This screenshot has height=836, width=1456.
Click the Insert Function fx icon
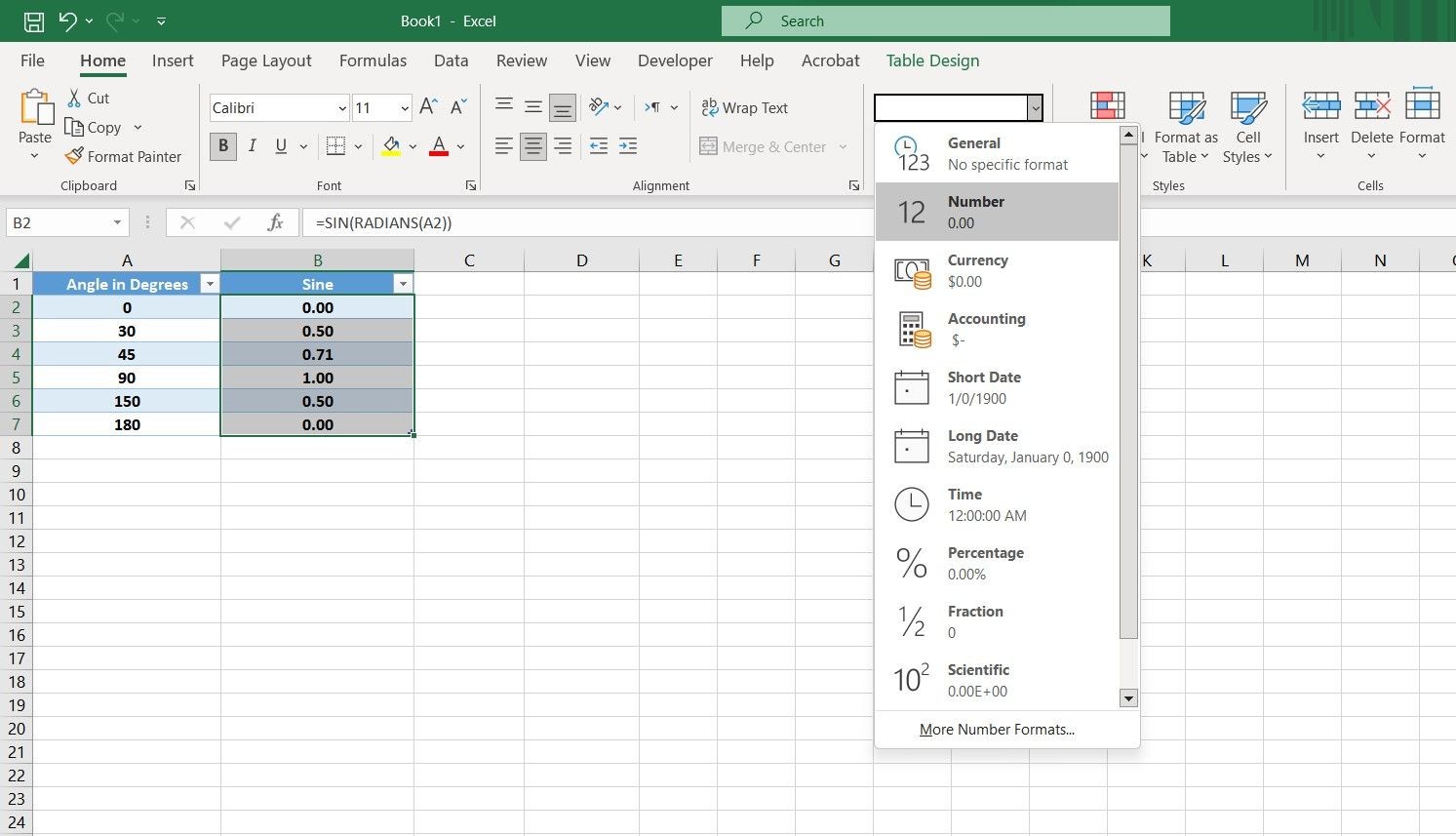pyautogui.click(x=275, y=222)
